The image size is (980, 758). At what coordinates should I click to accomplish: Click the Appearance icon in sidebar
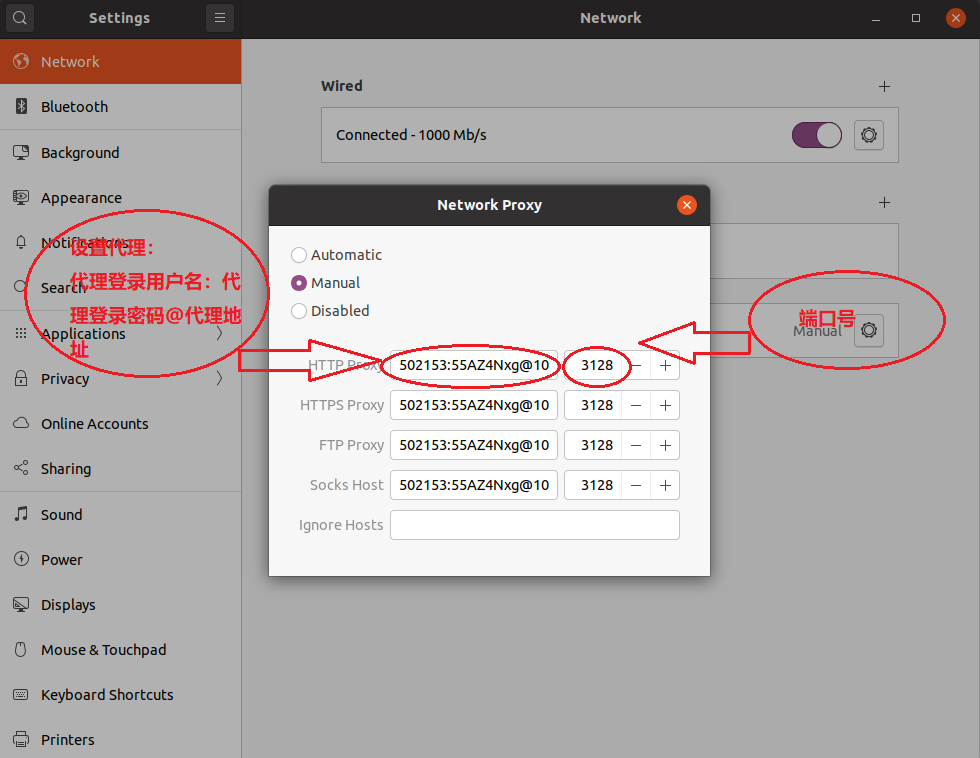click(21, 197)
